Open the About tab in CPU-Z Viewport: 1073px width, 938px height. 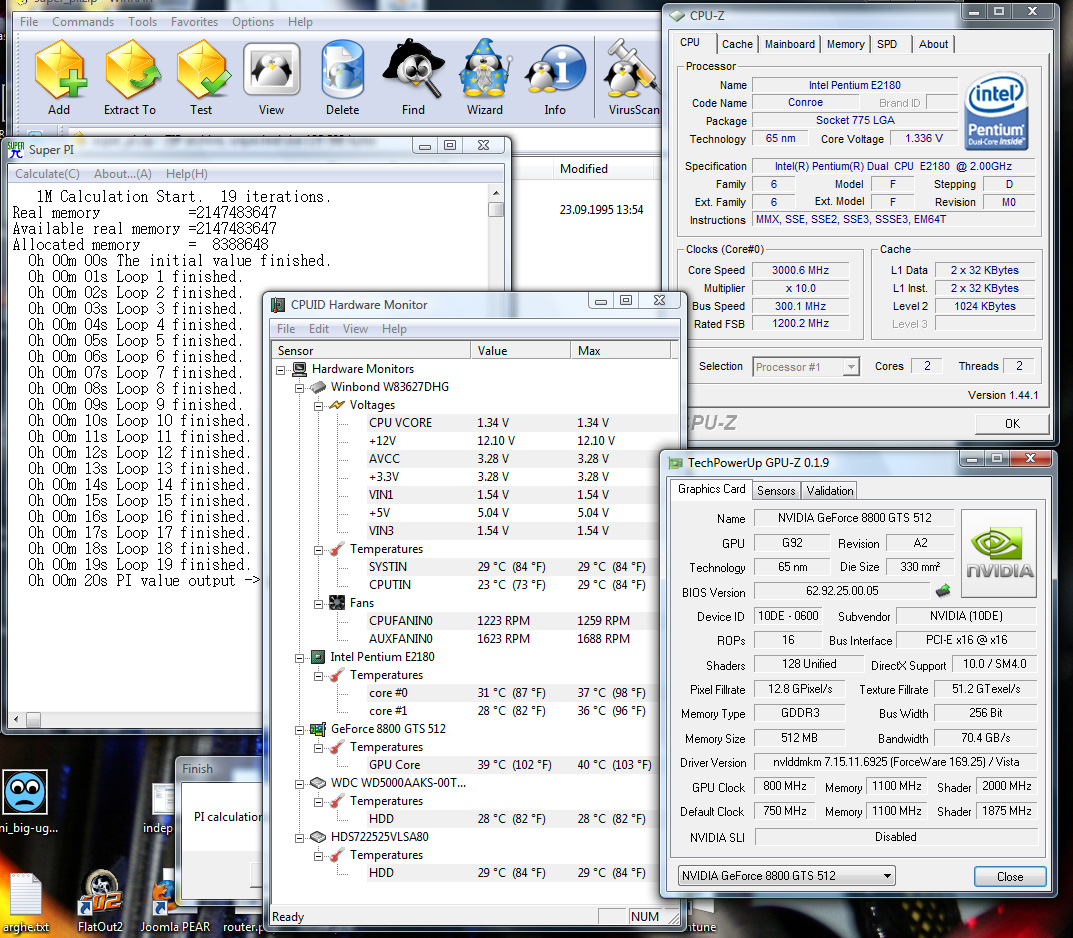[933, 44]
